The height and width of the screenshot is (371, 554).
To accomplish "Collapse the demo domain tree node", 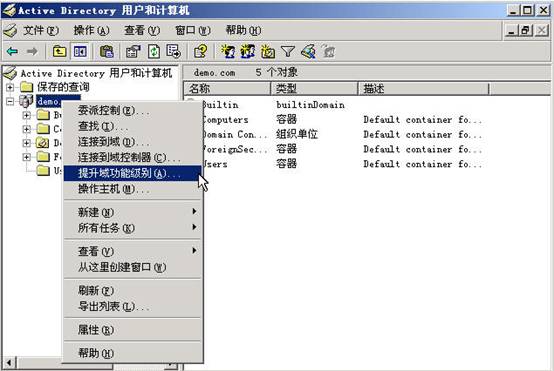I will pos(10,101).
